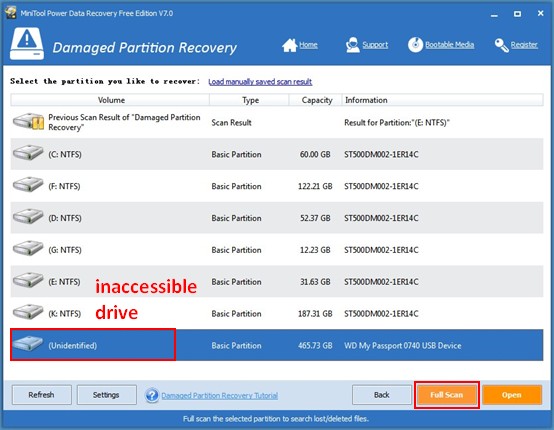Click the 122.21 GB capacity cell
Viewport: 554px width, 430px height.
click(x=315, y=186)
